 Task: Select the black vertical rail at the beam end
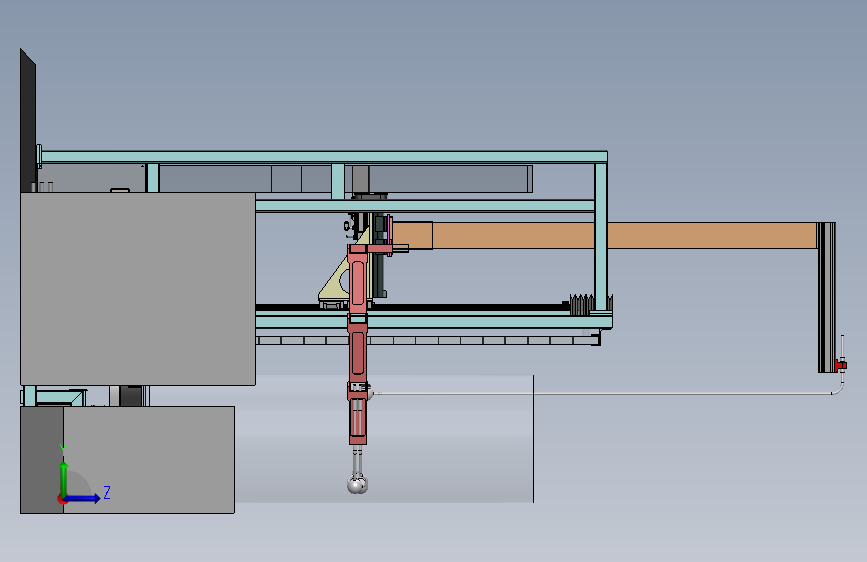(x=827, y=297)
